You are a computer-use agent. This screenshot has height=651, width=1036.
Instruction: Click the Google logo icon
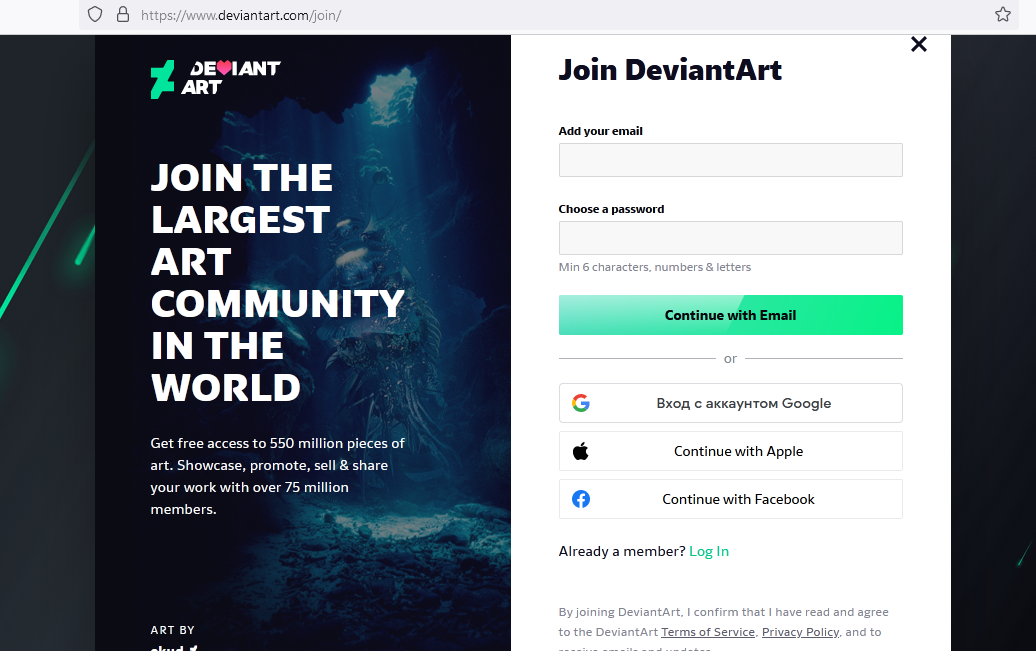pyautogui.click(x=581, y=403)
